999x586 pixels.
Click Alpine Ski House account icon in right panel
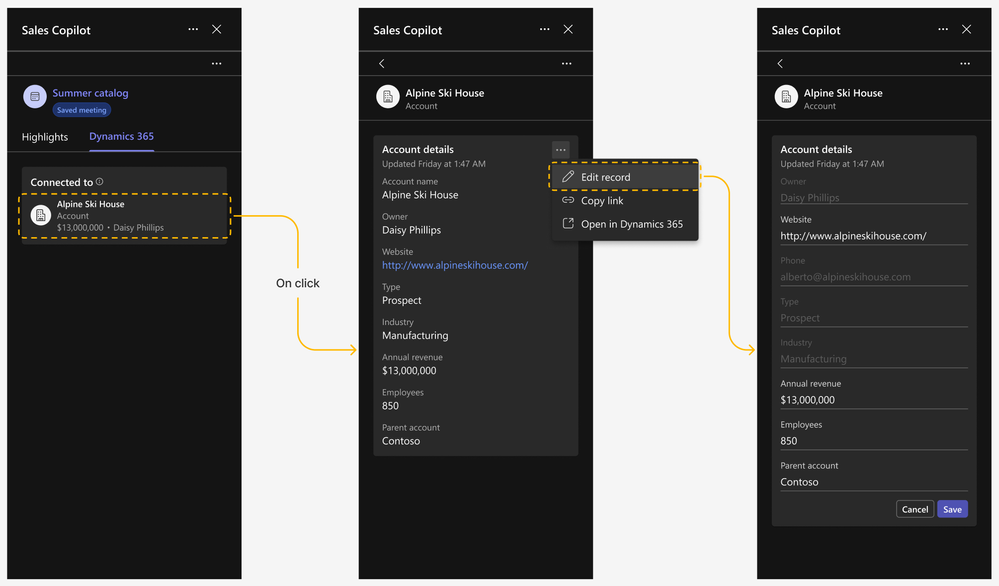point(786,97)
